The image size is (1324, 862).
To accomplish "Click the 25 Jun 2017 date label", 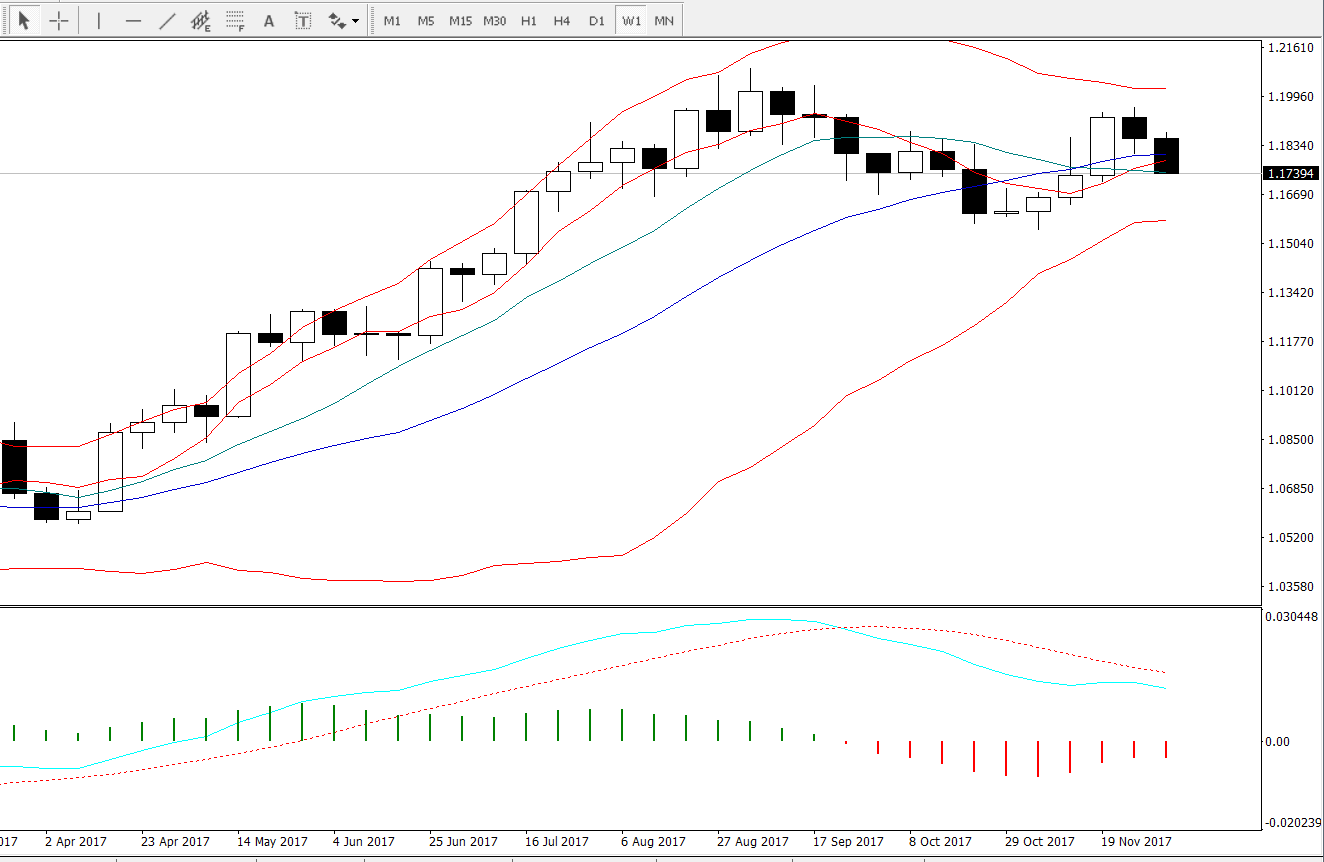I will (x=463, y=841).
